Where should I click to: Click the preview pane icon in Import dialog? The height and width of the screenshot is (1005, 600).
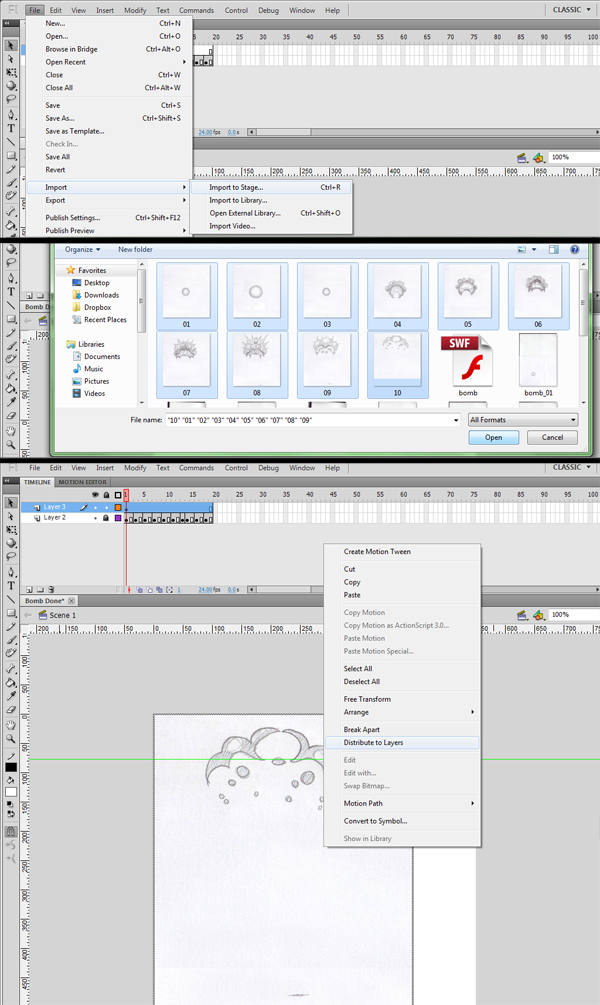[553, 249]
